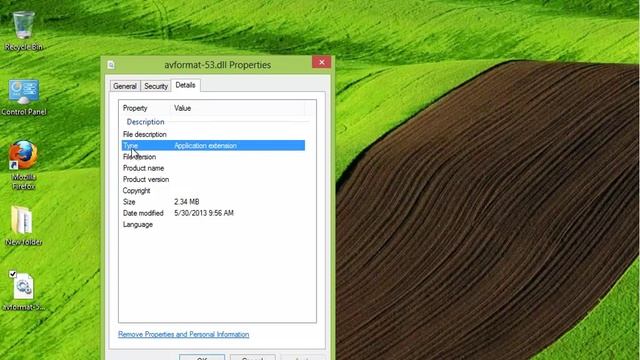This screenshot has width=640, height=360.
Task: Switch to the Security tab
Action: tap(156, 86)
